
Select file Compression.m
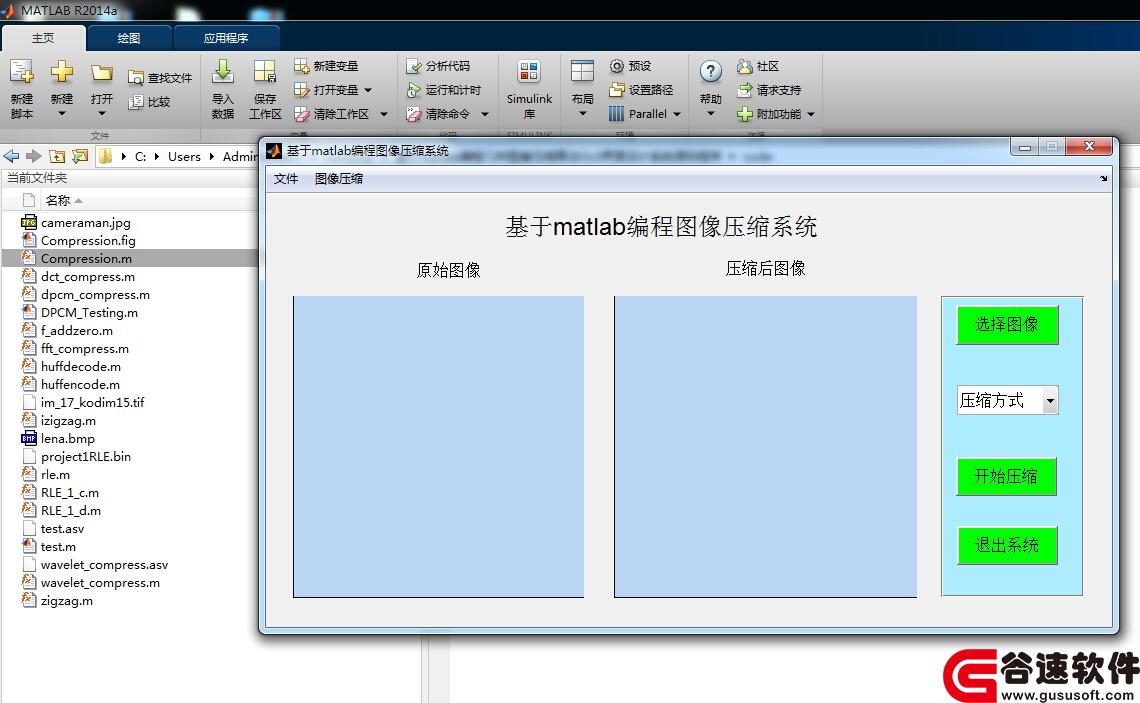[x=87, y=259]
